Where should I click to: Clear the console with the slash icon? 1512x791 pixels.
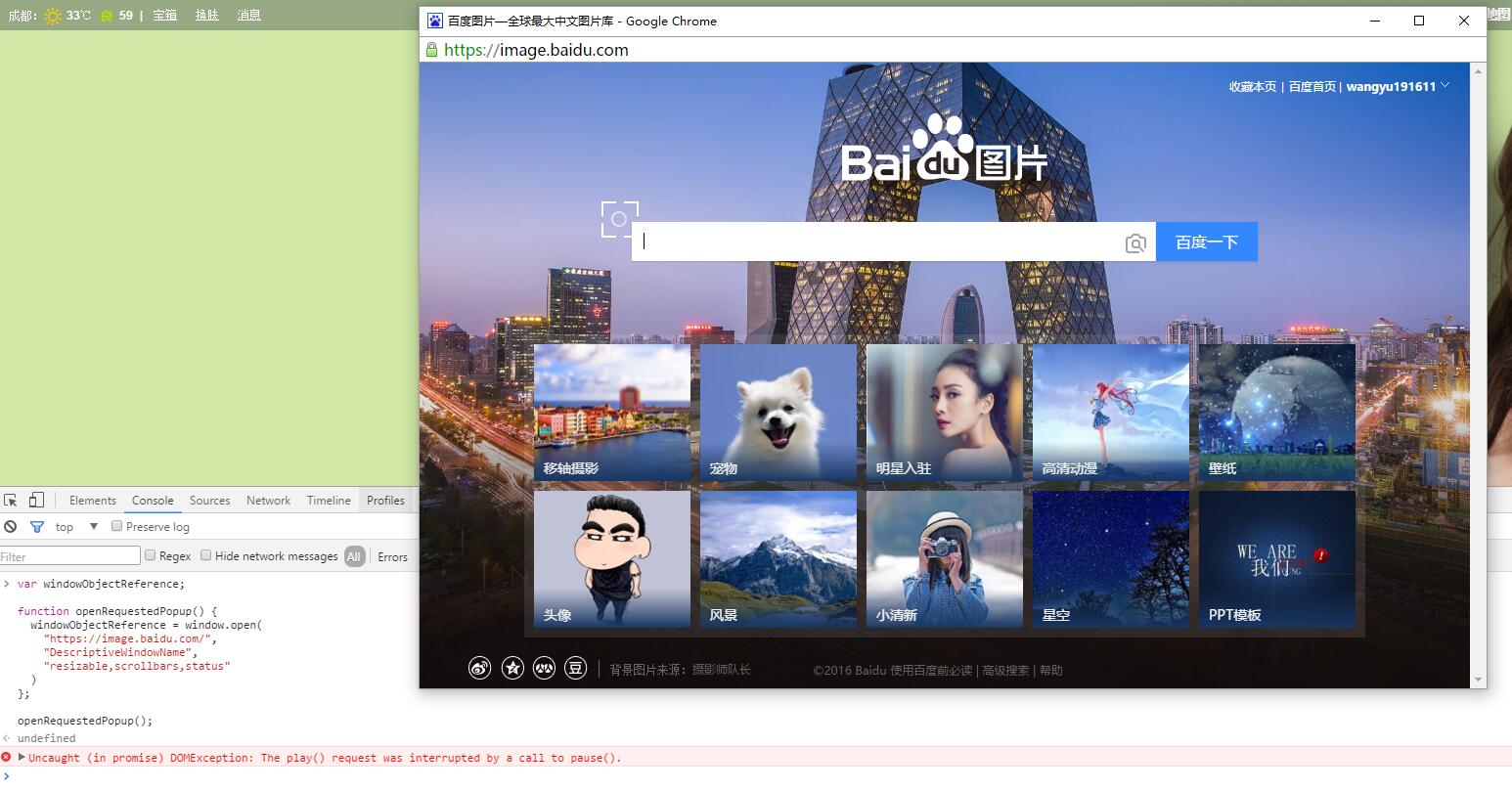[10, 526]
